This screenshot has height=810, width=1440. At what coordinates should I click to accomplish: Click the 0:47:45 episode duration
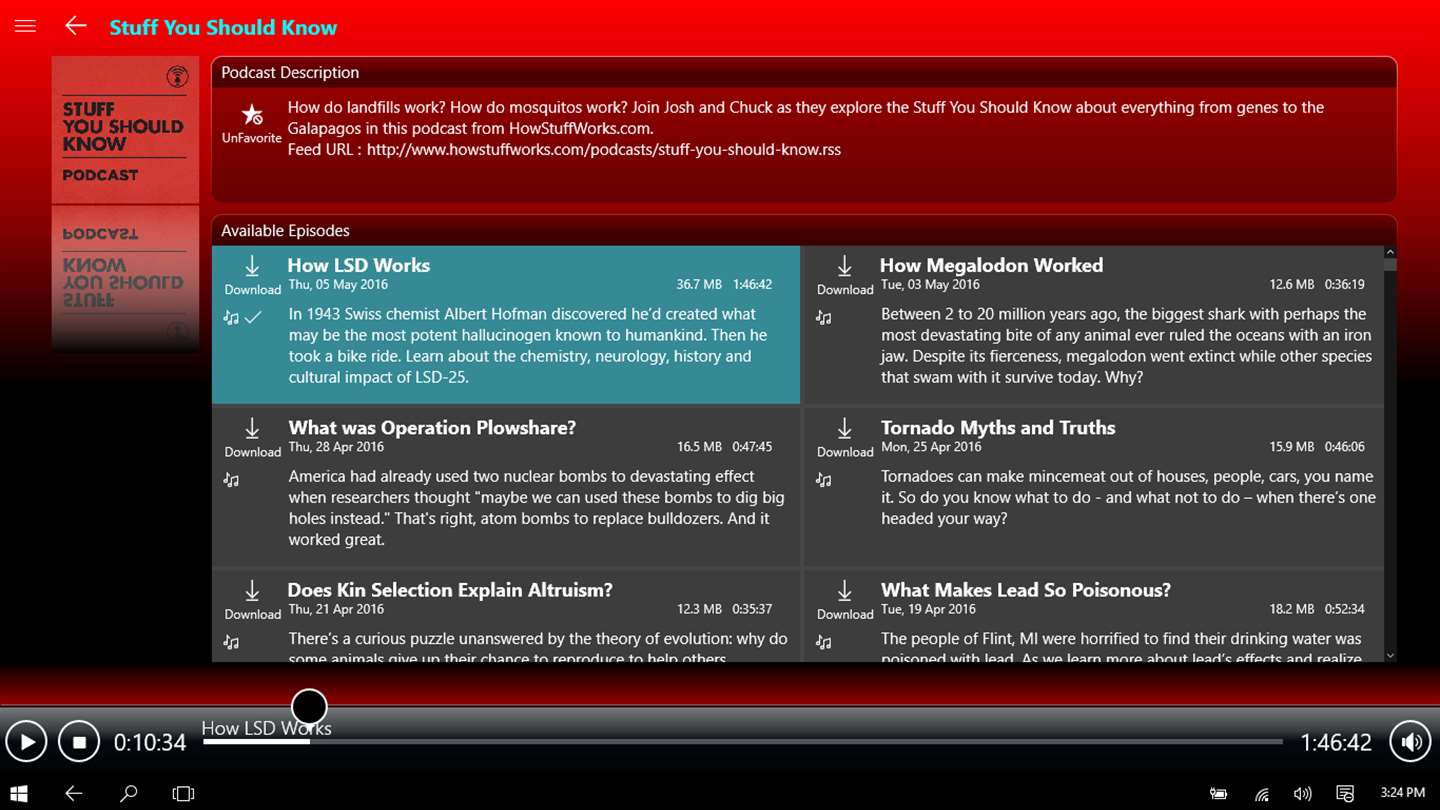click(x=752, y=447)
